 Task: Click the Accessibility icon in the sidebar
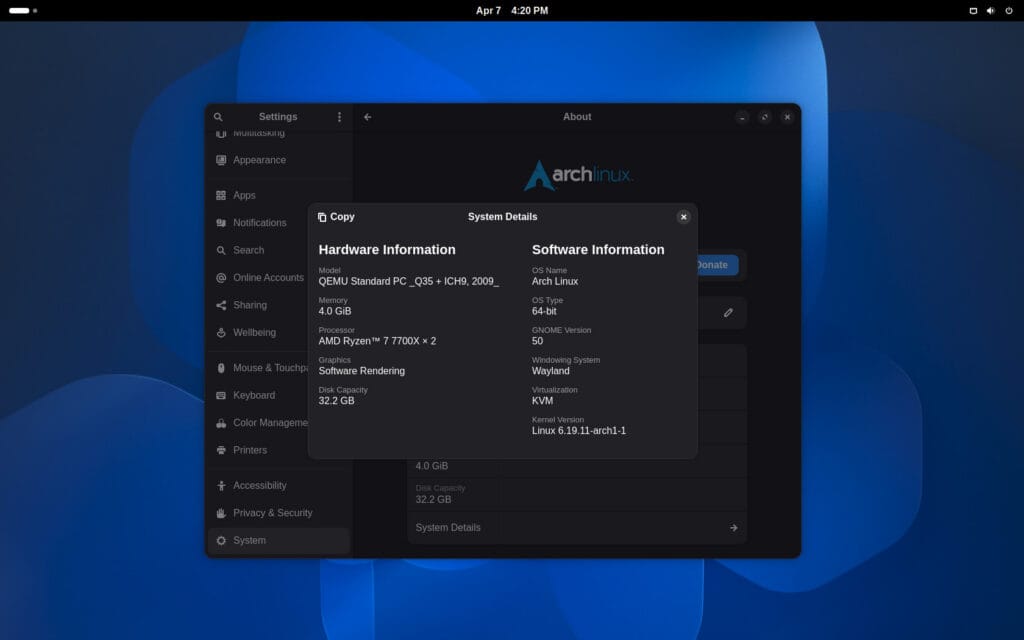click(x=221, y=485)
